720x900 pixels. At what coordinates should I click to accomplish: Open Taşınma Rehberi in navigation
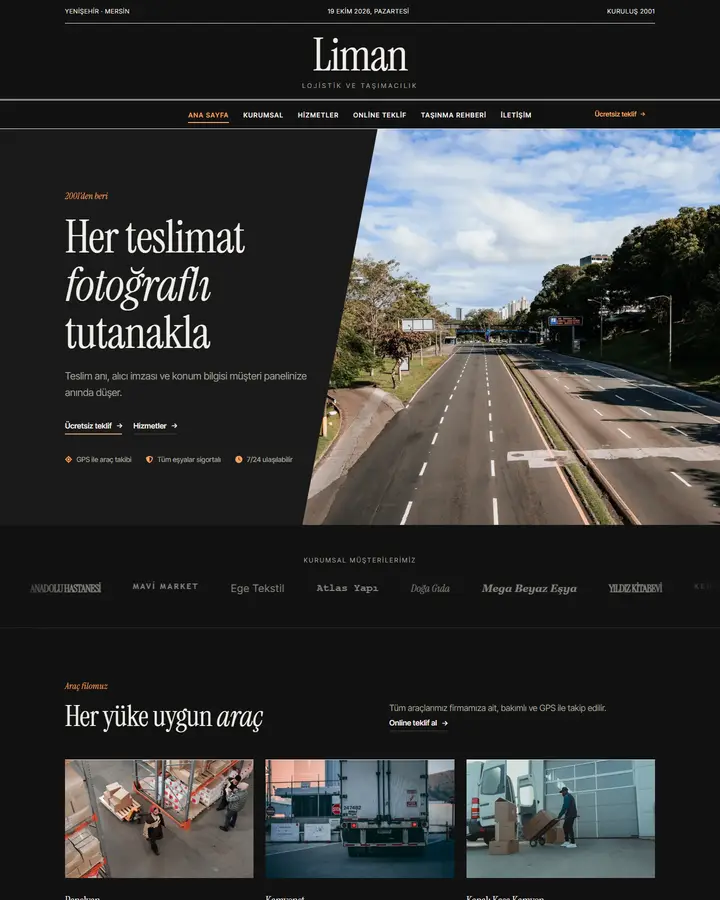(x=453, y=115)
